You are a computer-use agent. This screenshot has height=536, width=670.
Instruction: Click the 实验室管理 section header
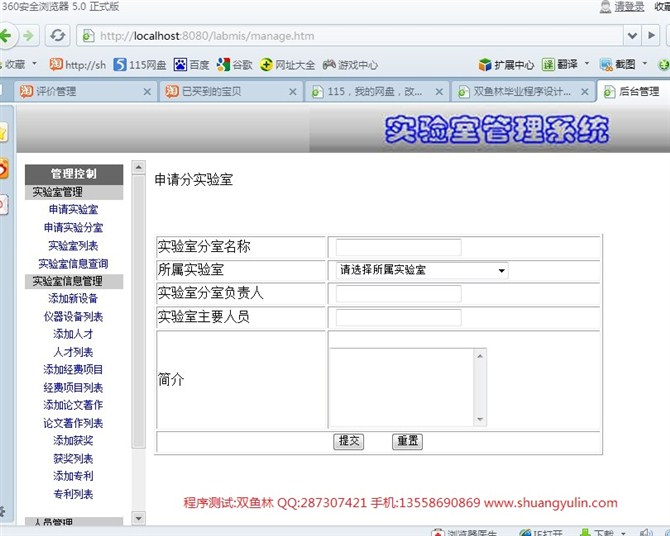tap(74, 192)
